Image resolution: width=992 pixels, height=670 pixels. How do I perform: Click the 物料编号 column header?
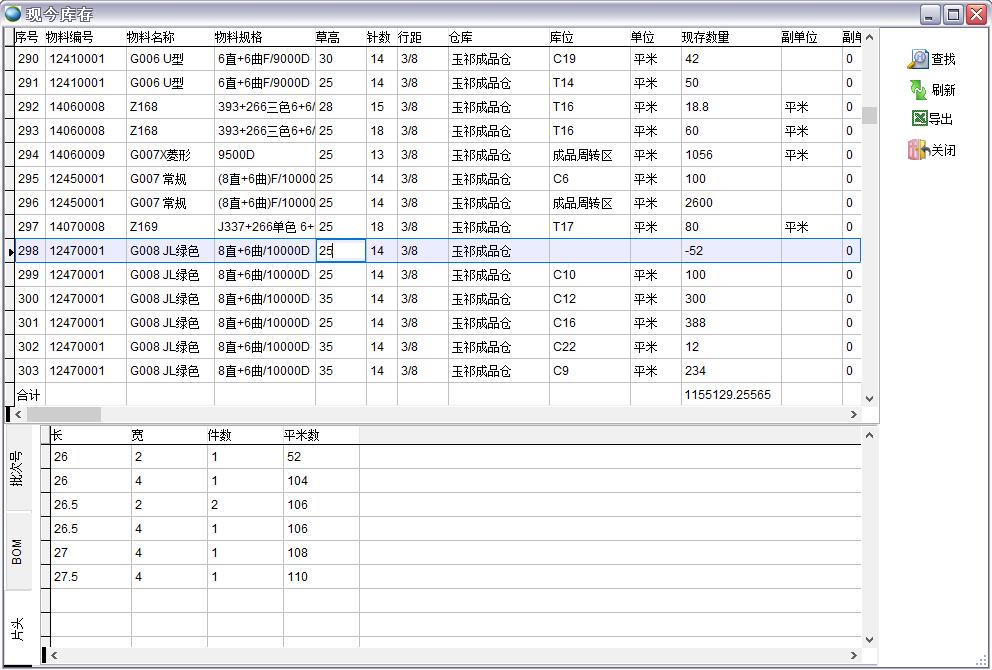point(70,37)
